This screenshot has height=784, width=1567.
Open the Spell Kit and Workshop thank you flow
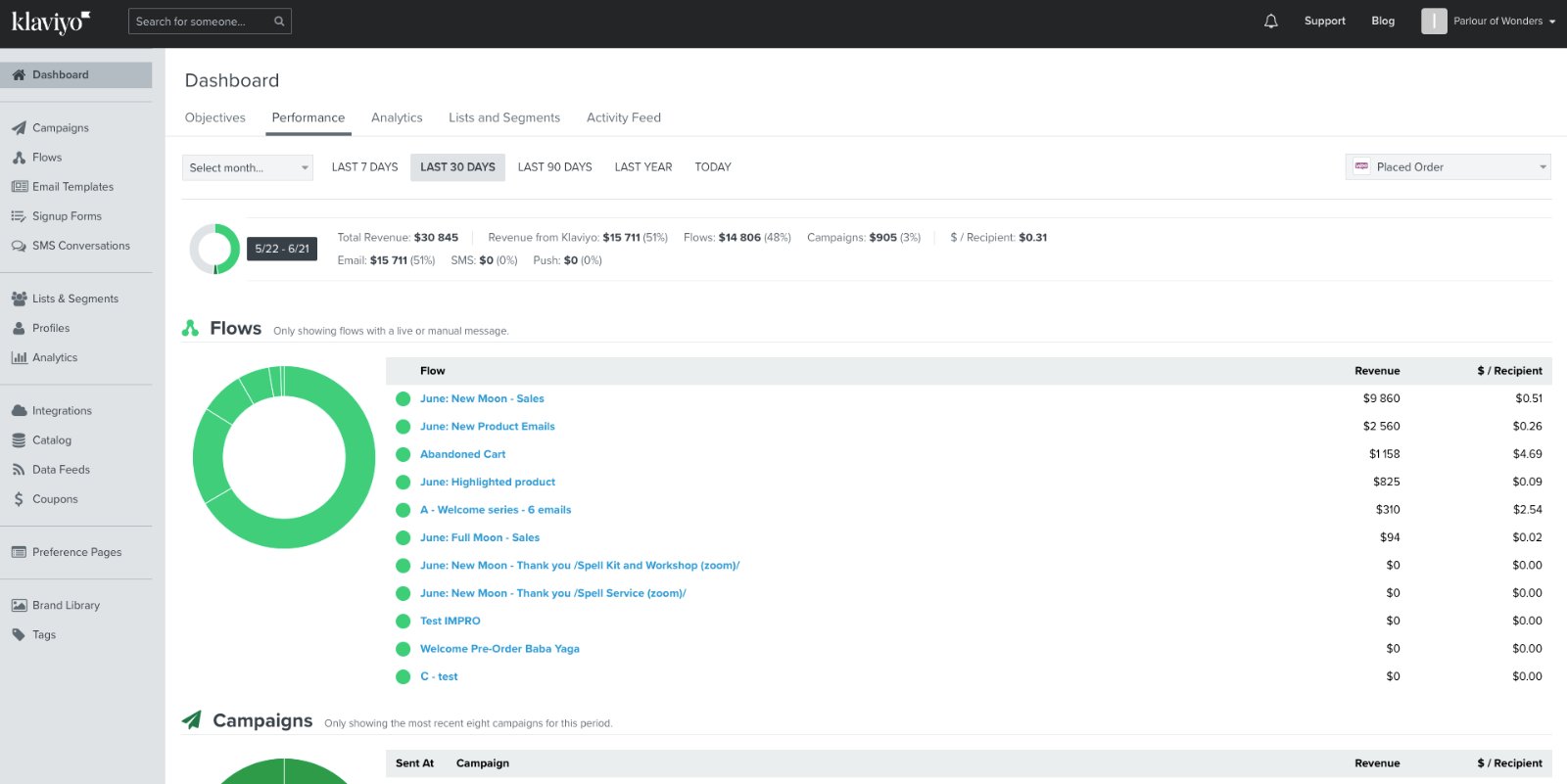[x=580, y=566]
